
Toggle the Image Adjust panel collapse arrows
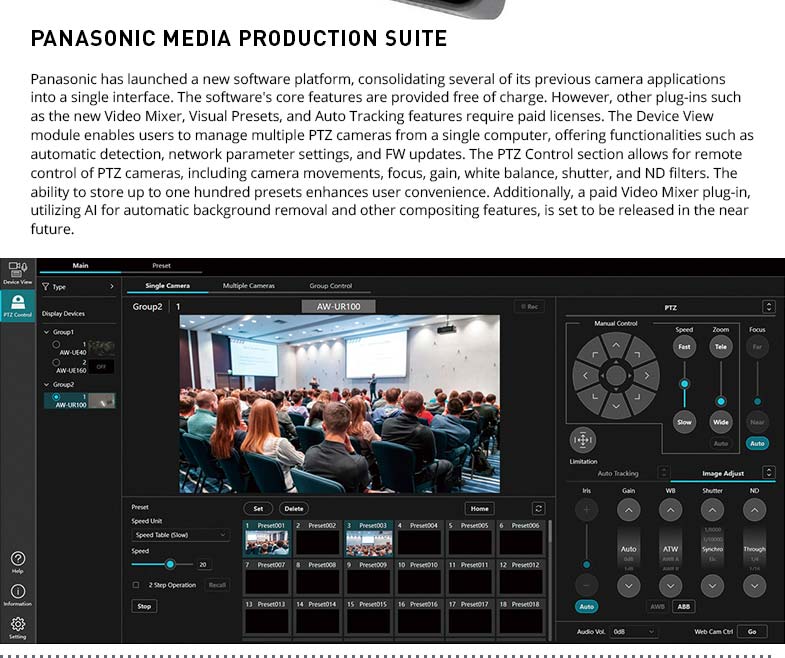pos(769,472)
